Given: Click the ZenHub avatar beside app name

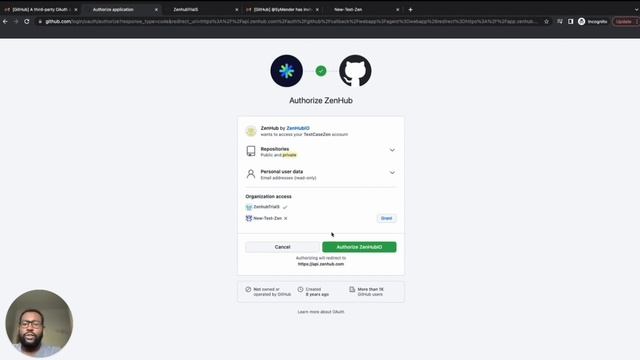Looking at the screenshot, I should click(251, 131).
